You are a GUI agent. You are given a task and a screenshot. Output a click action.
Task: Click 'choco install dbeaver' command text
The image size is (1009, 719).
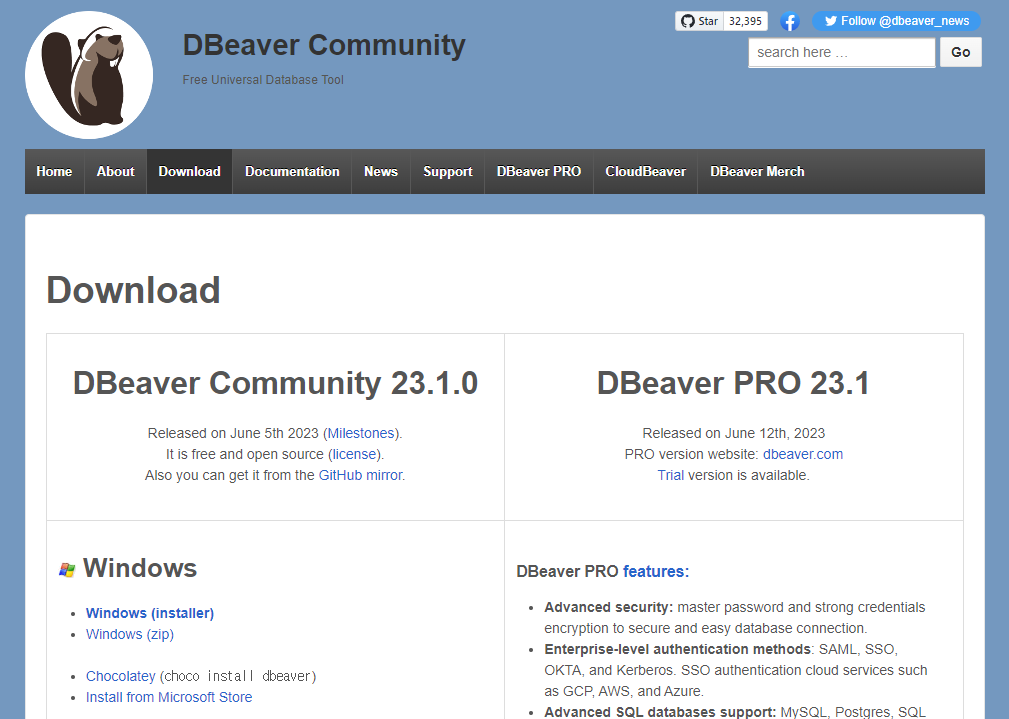point(238,677)
